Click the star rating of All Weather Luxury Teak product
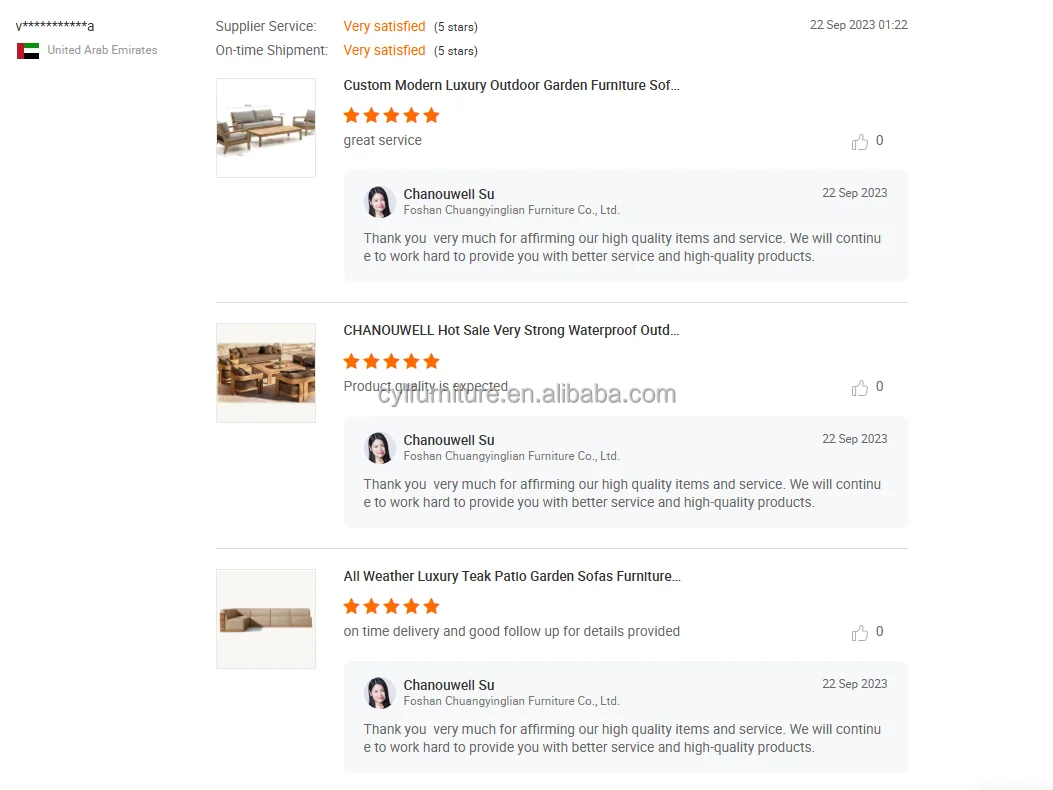Viewport: 1053px width, 790px height. tap(392, 607)
